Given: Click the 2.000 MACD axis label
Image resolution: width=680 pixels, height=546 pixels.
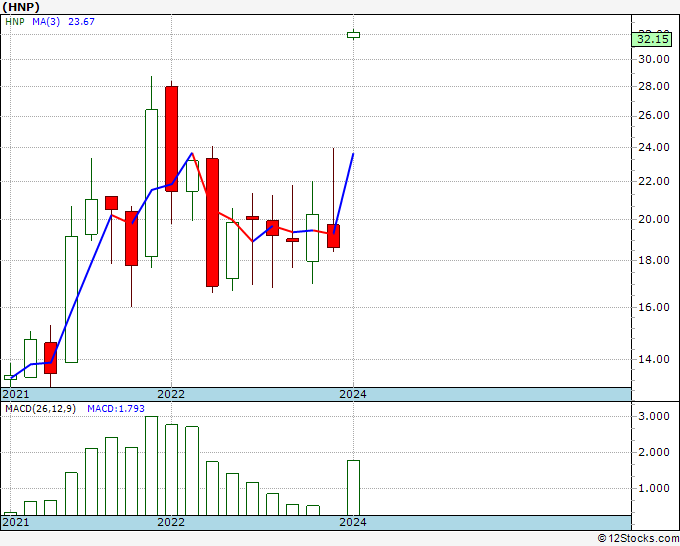Looking at the screenshot, I should coord(654,452).
